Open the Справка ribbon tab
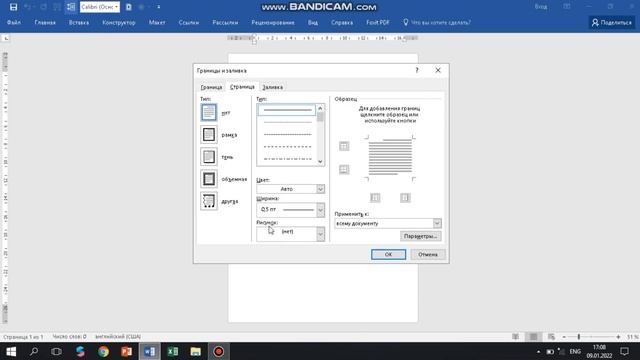640x360 pixels. [x=342, y=22]
